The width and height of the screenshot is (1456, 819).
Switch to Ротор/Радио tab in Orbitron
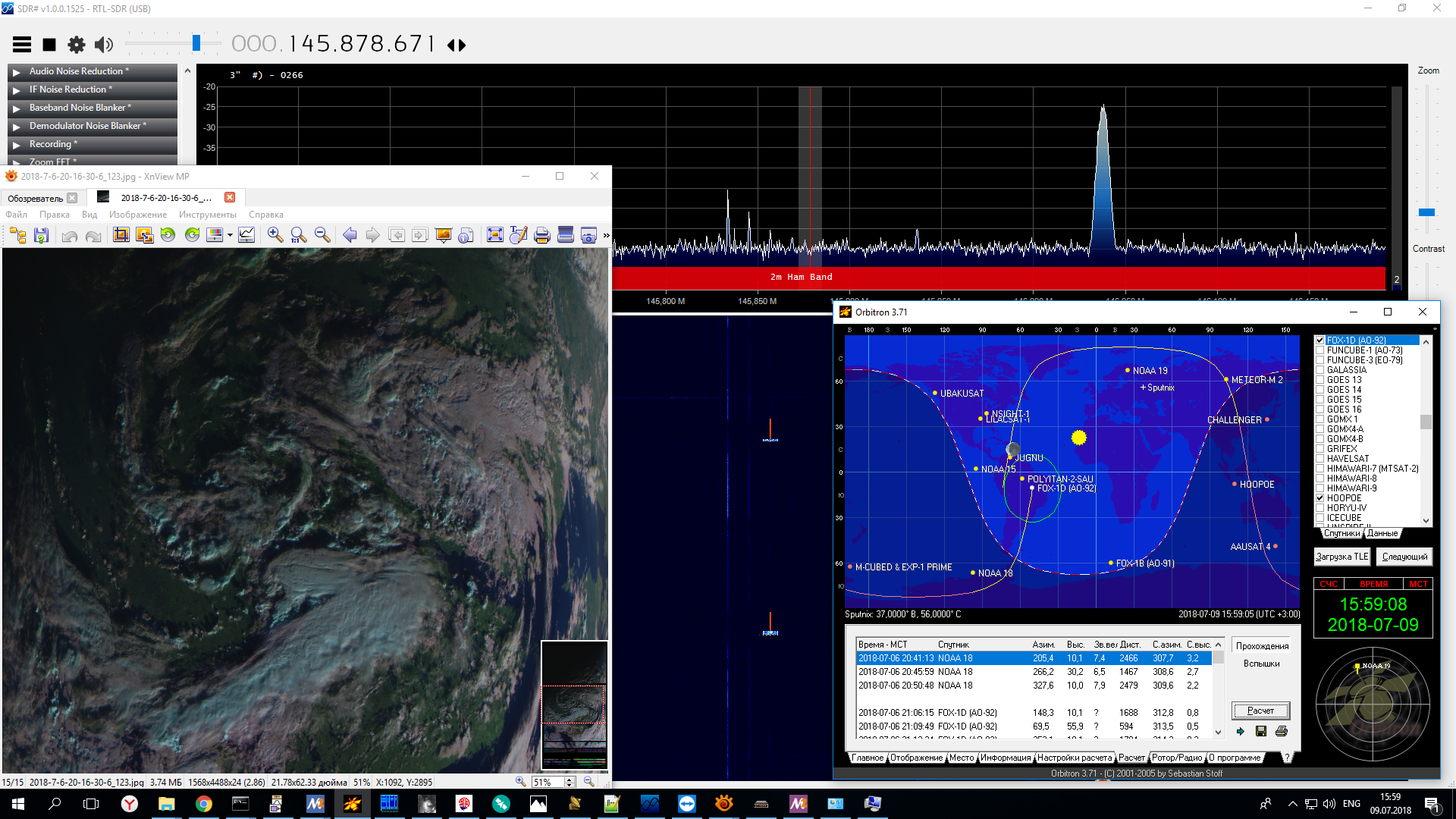(1176, 758)
